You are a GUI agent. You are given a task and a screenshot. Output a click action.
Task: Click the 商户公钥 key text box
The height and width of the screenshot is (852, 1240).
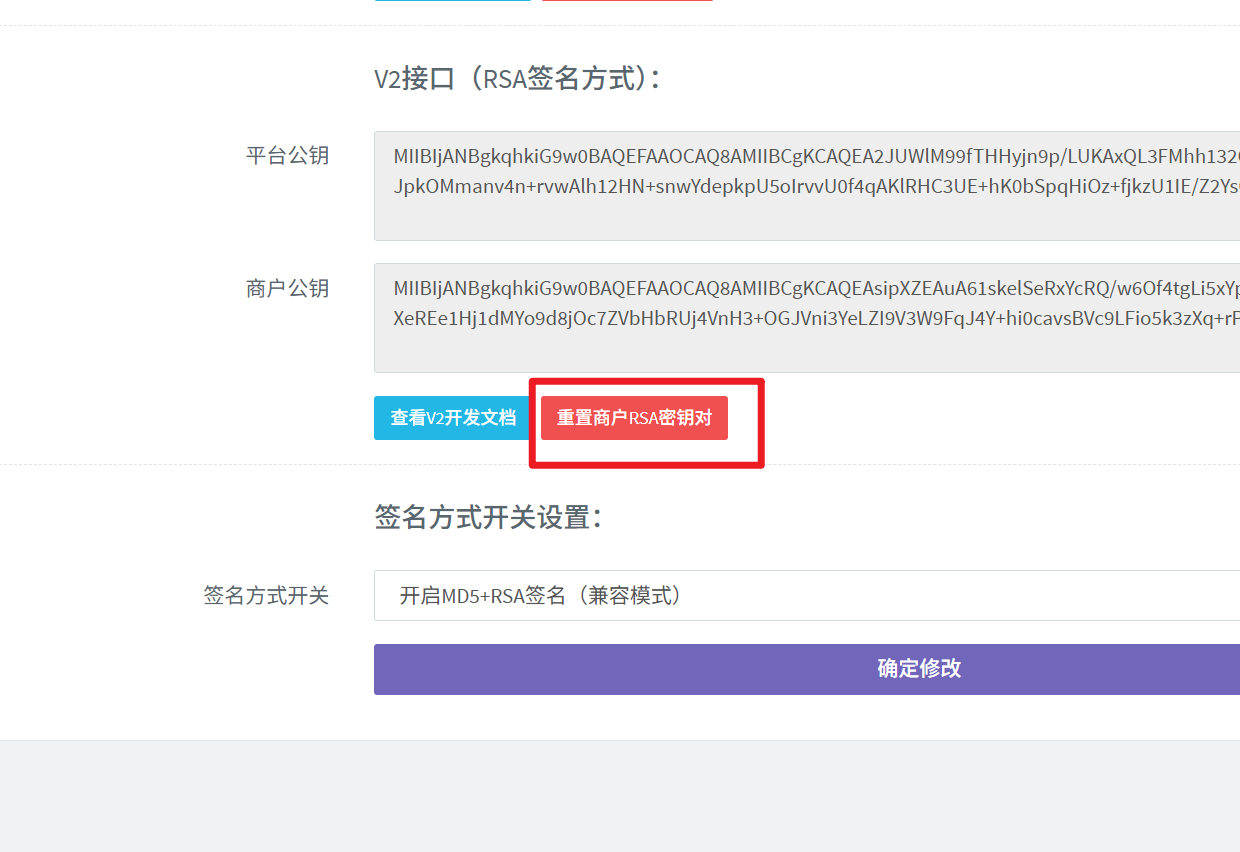click(807, 318)
